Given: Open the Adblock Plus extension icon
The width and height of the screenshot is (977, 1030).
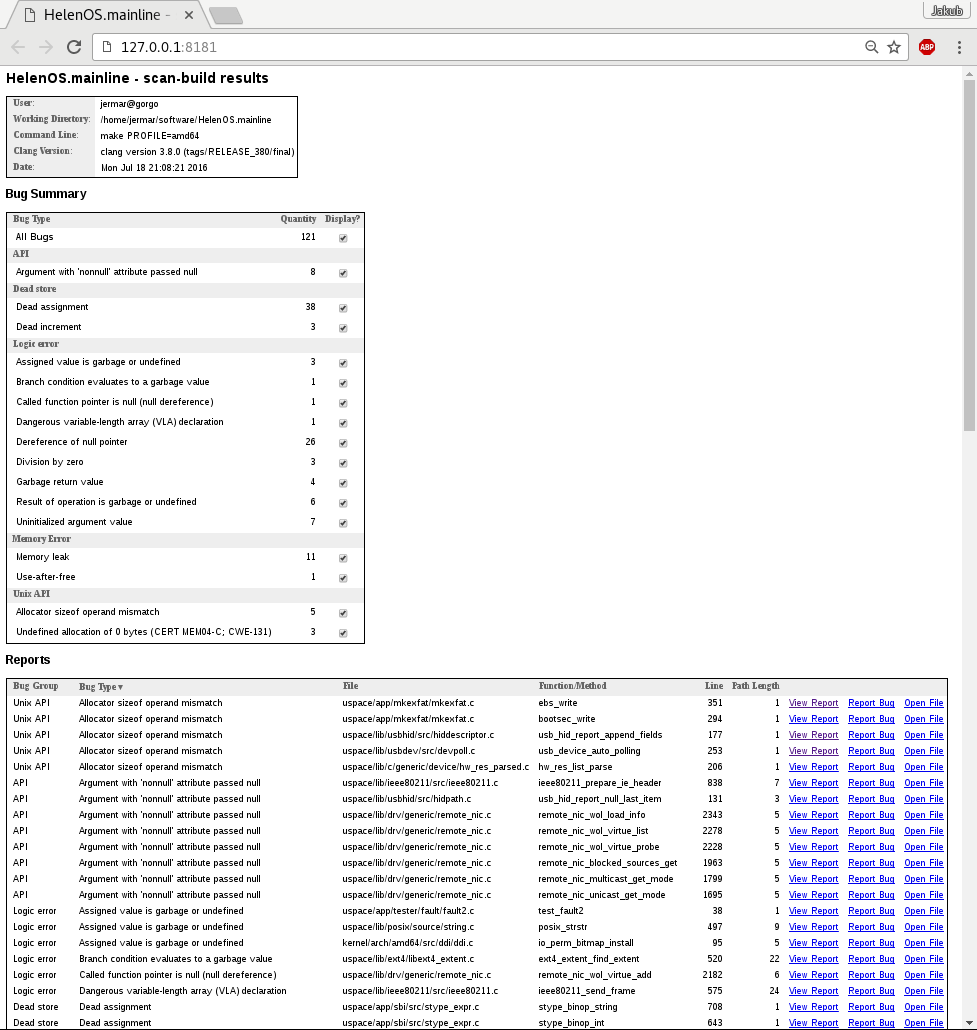Looking at the screenshot, I should 926,46.
